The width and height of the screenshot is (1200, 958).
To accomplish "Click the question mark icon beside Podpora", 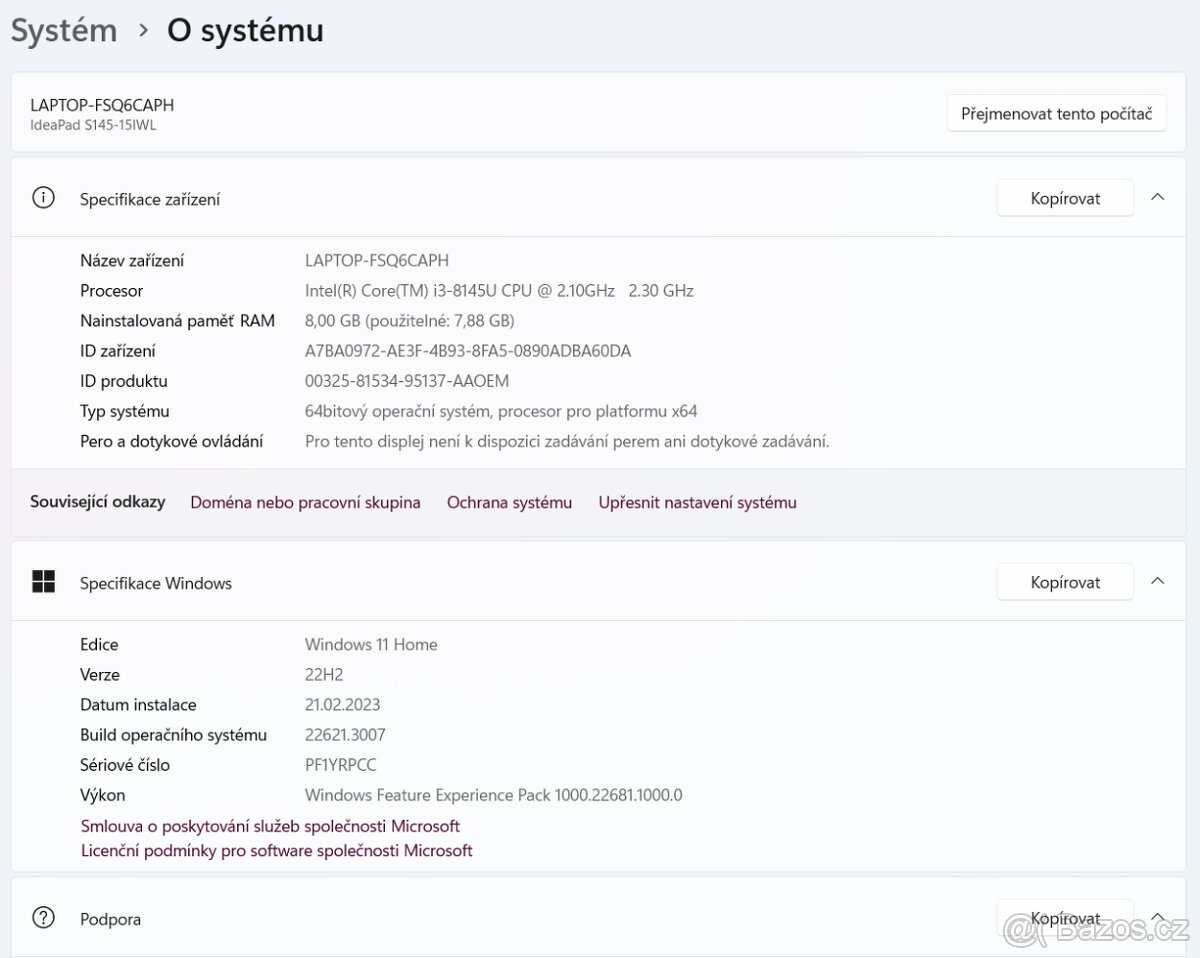I will point(43,917).
